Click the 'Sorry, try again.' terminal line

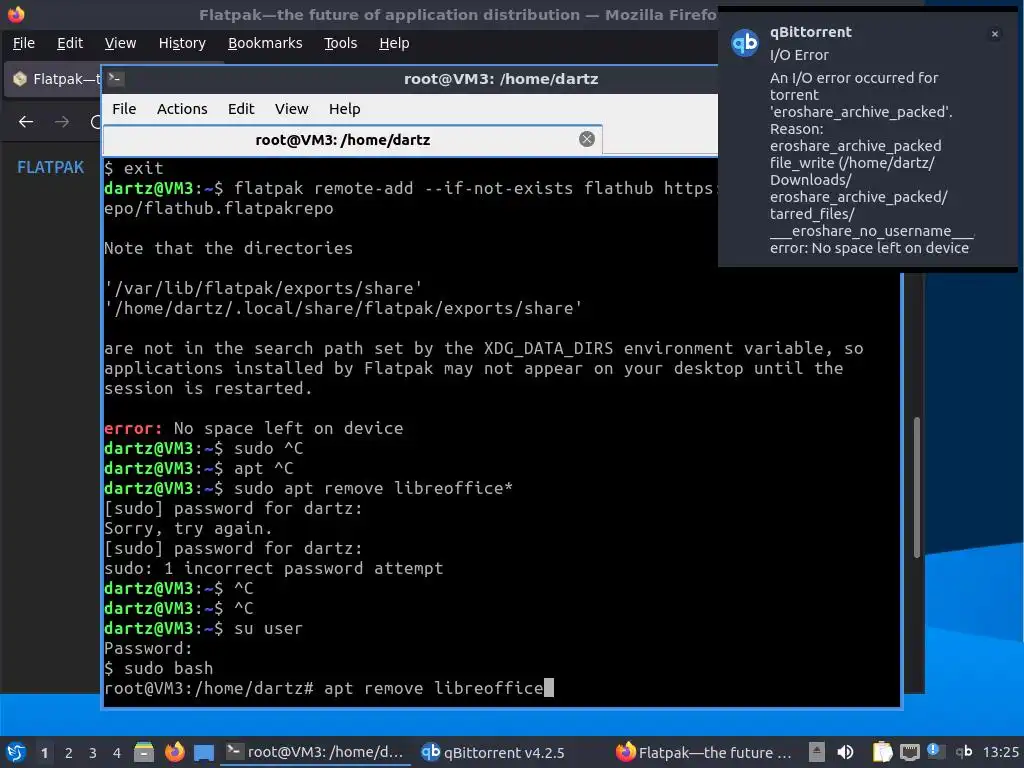click(188, 528)
